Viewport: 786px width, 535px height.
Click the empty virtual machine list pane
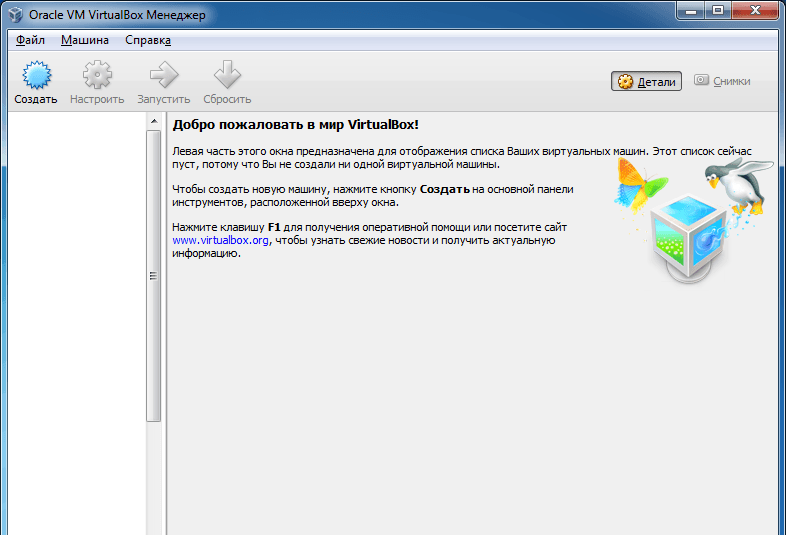(77, 323)
